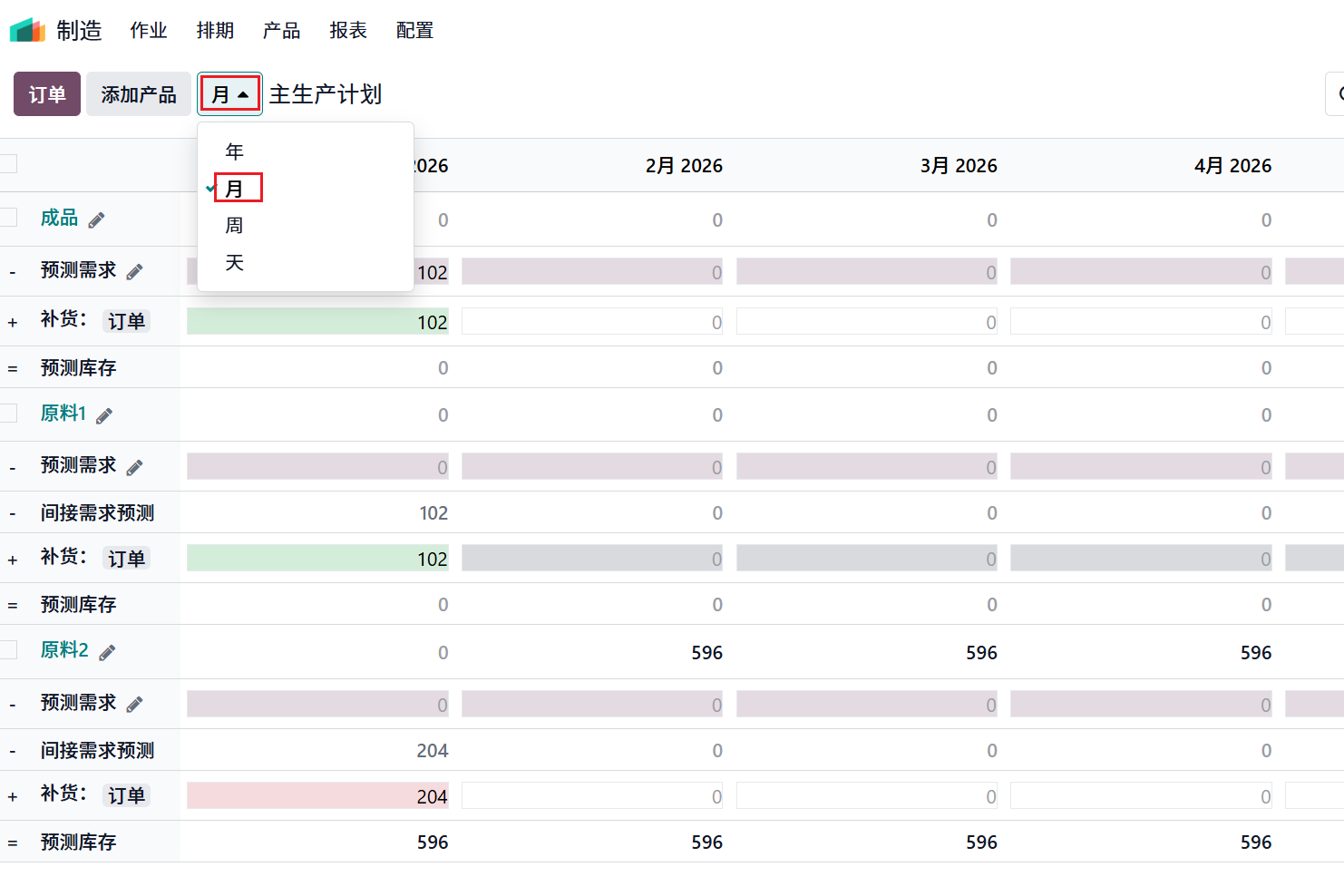Click the 添加产品 button
Viewport: 1344px width, 896px height.
coord(139,94)
